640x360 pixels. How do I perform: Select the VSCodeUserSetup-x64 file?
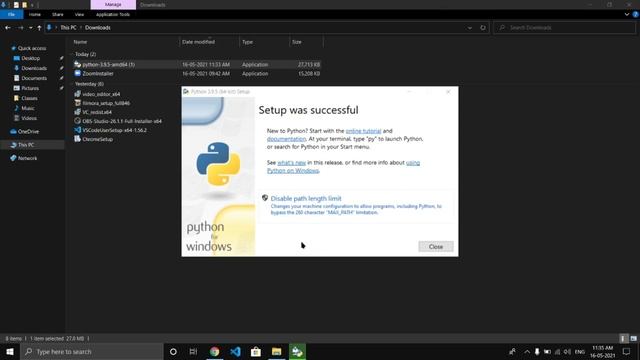[114, 130]
